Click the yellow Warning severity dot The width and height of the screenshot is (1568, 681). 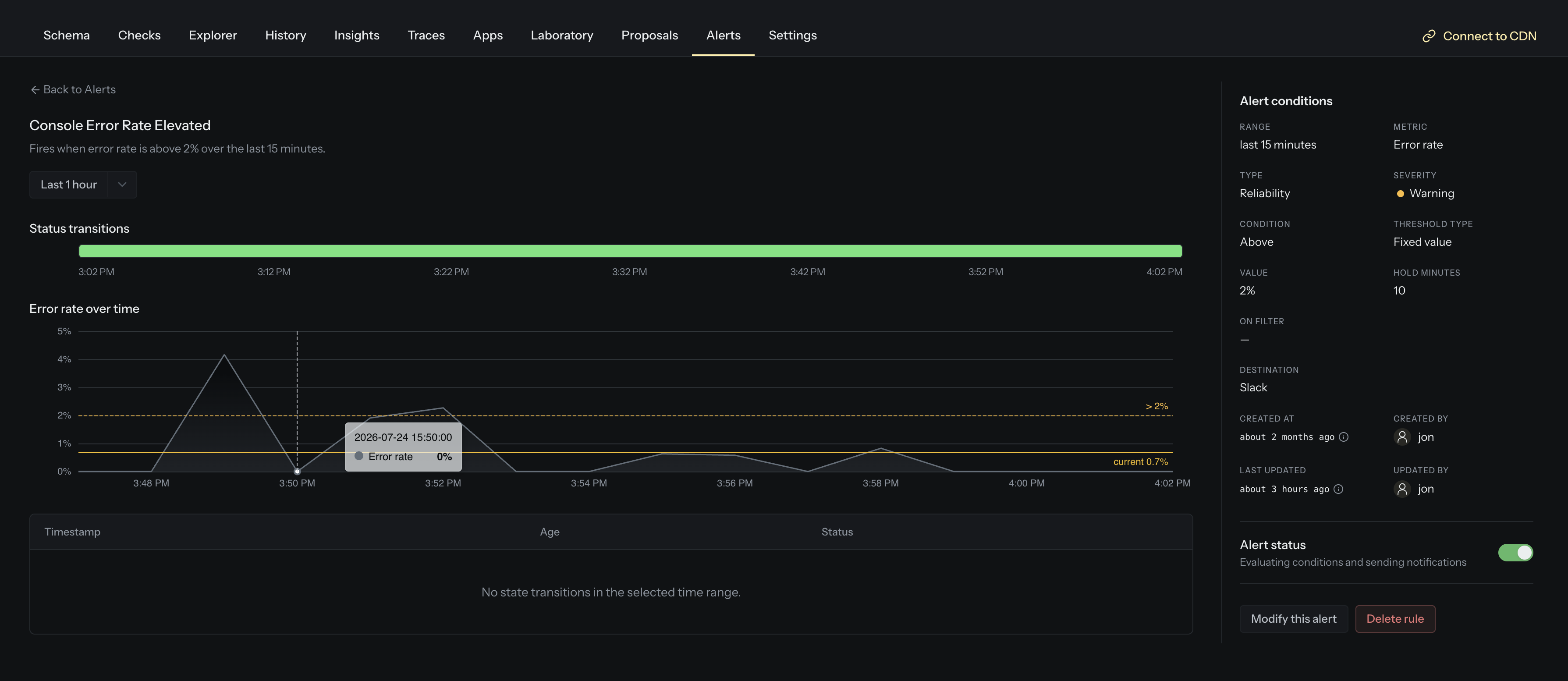[1400, 194]
